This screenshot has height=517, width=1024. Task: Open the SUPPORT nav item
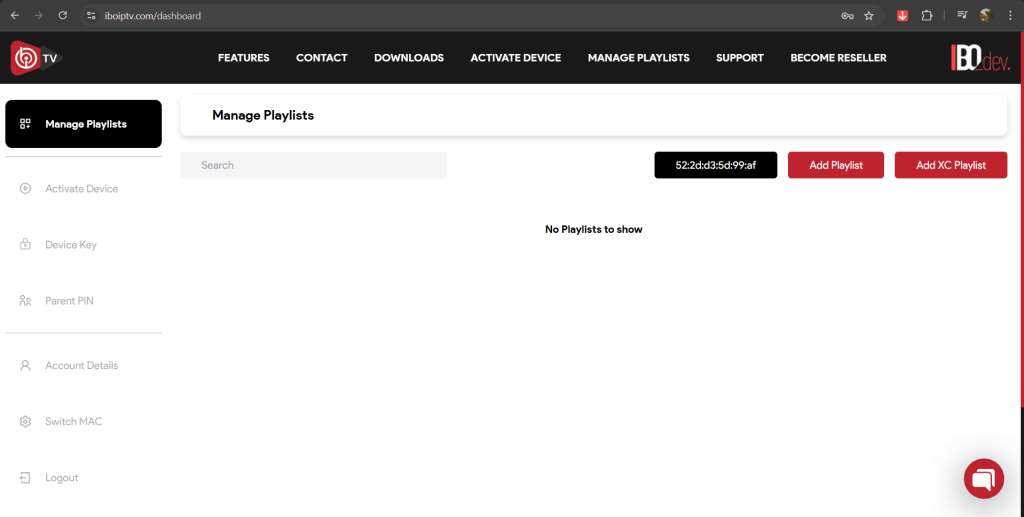pyautogui.click(x=740, y=58)
